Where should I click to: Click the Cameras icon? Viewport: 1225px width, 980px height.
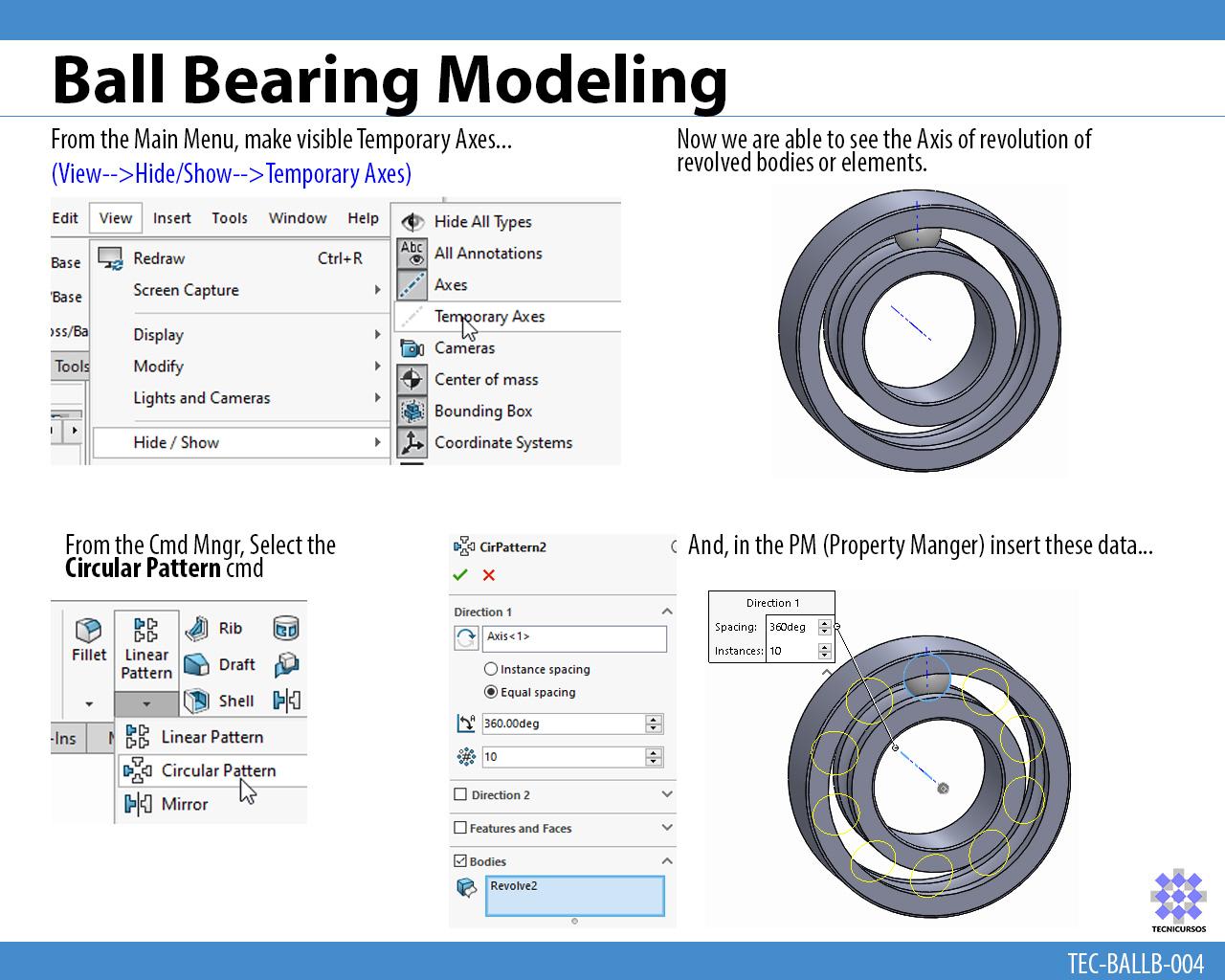point(412,348)
